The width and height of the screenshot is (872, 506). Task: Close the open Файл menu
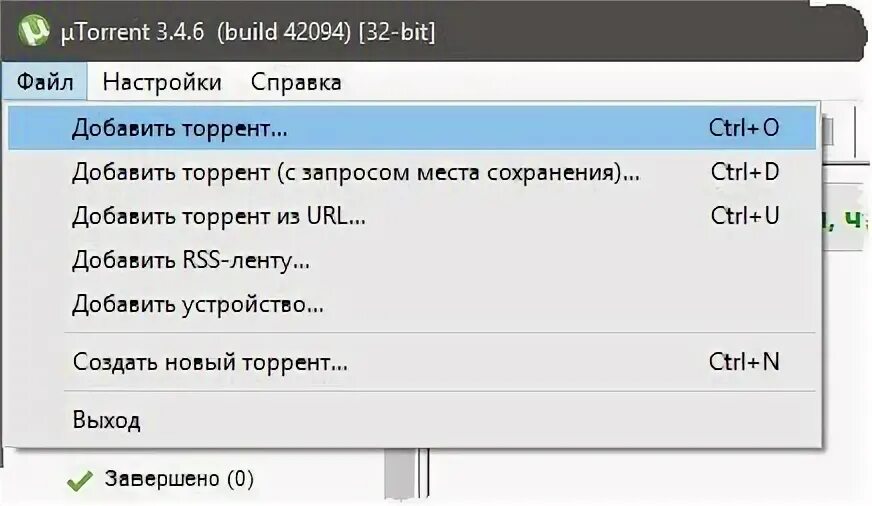point(44,82)
